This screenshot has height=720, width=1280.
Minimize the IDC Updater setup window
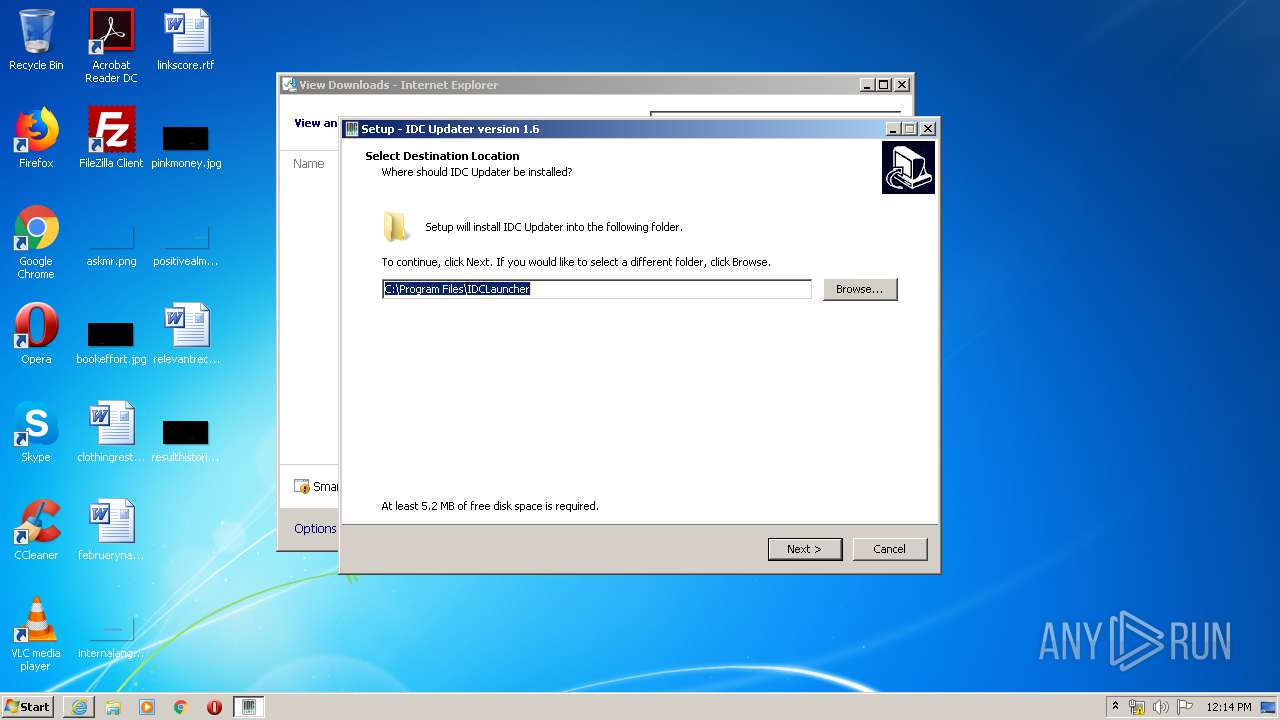(x=892, y=129)
